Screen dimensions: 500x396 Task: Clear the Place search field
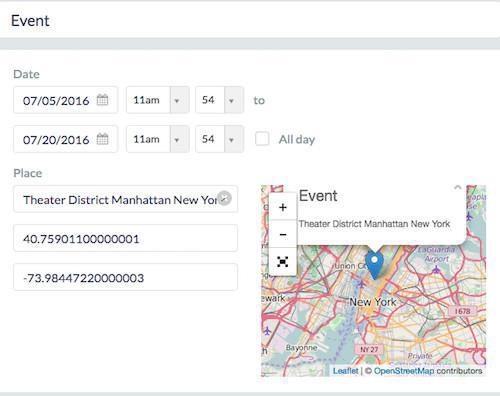tap(224, 198)
